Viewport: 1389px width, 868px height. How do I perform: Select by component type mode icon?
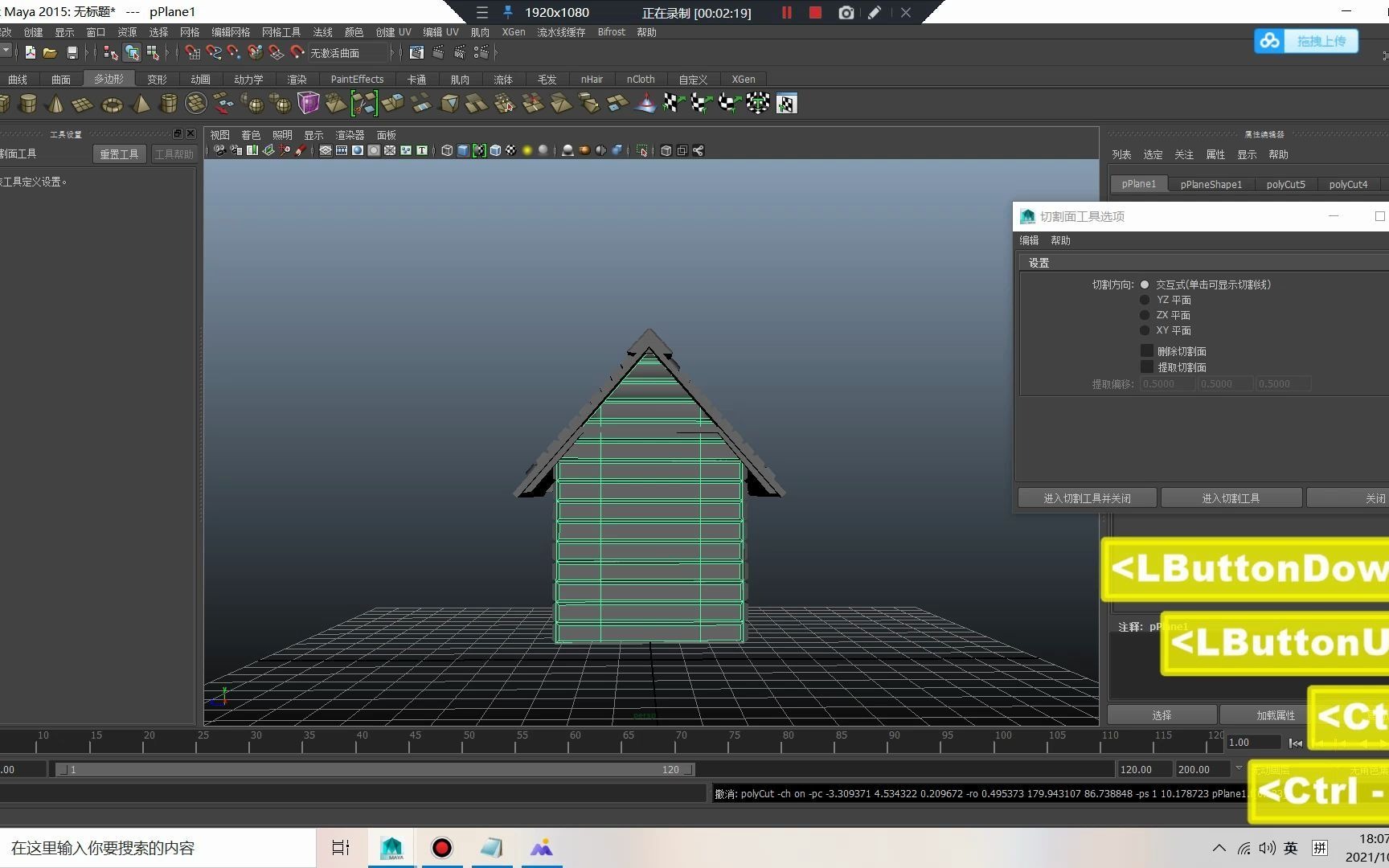pos(153,52)
